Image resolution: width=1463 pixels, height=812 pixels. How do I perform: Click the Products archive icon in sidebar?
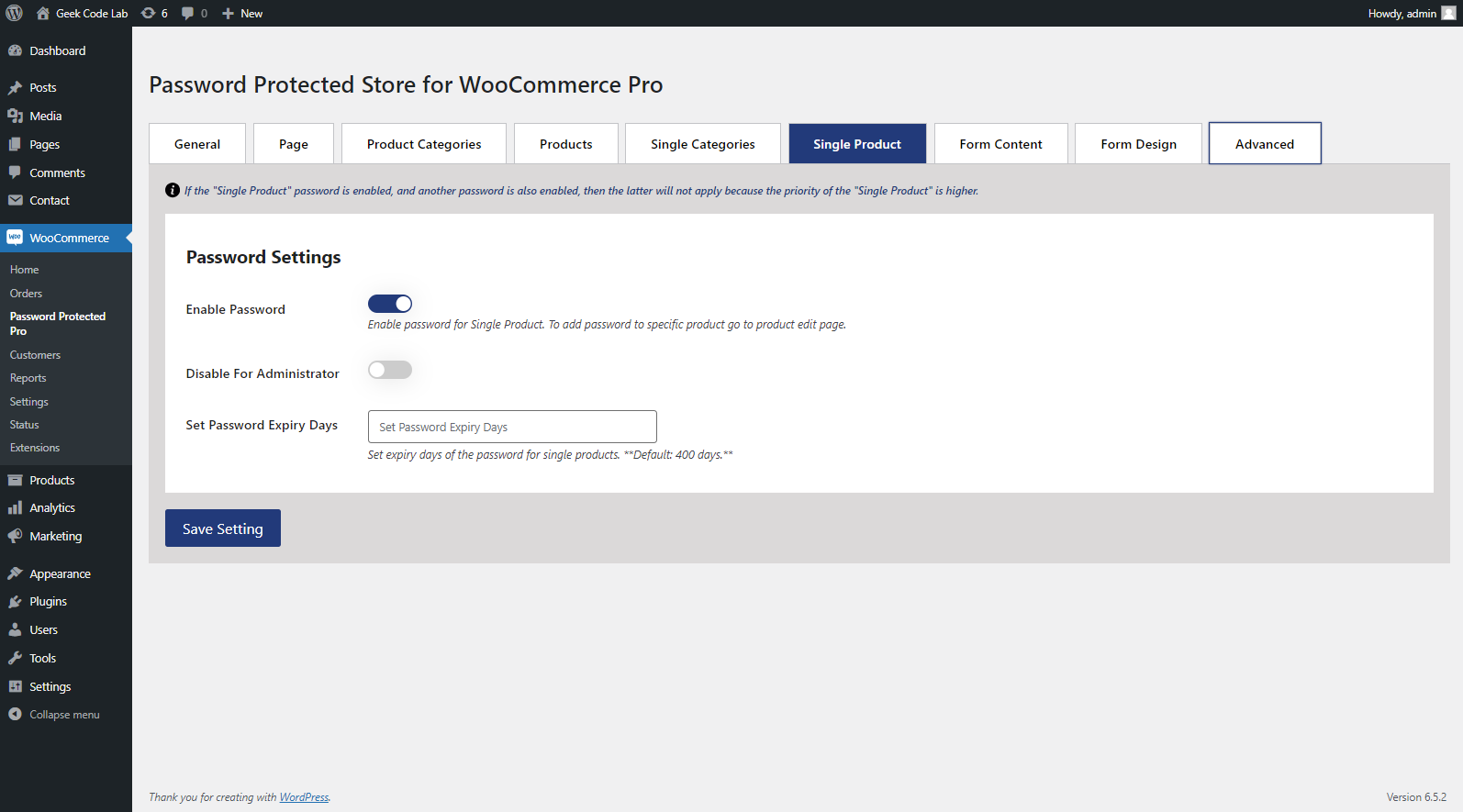pyautogui.click(x=15, y=480)
